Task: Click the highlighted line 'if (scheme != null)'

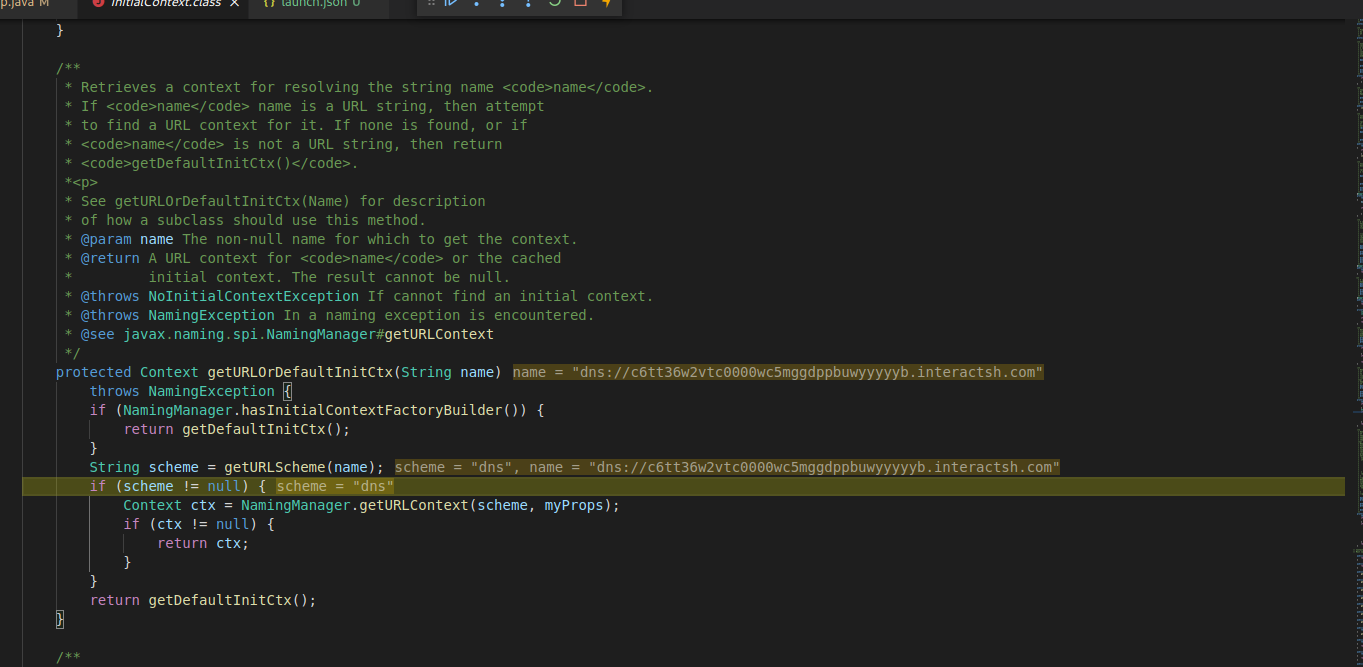Action: coord(683,486)
